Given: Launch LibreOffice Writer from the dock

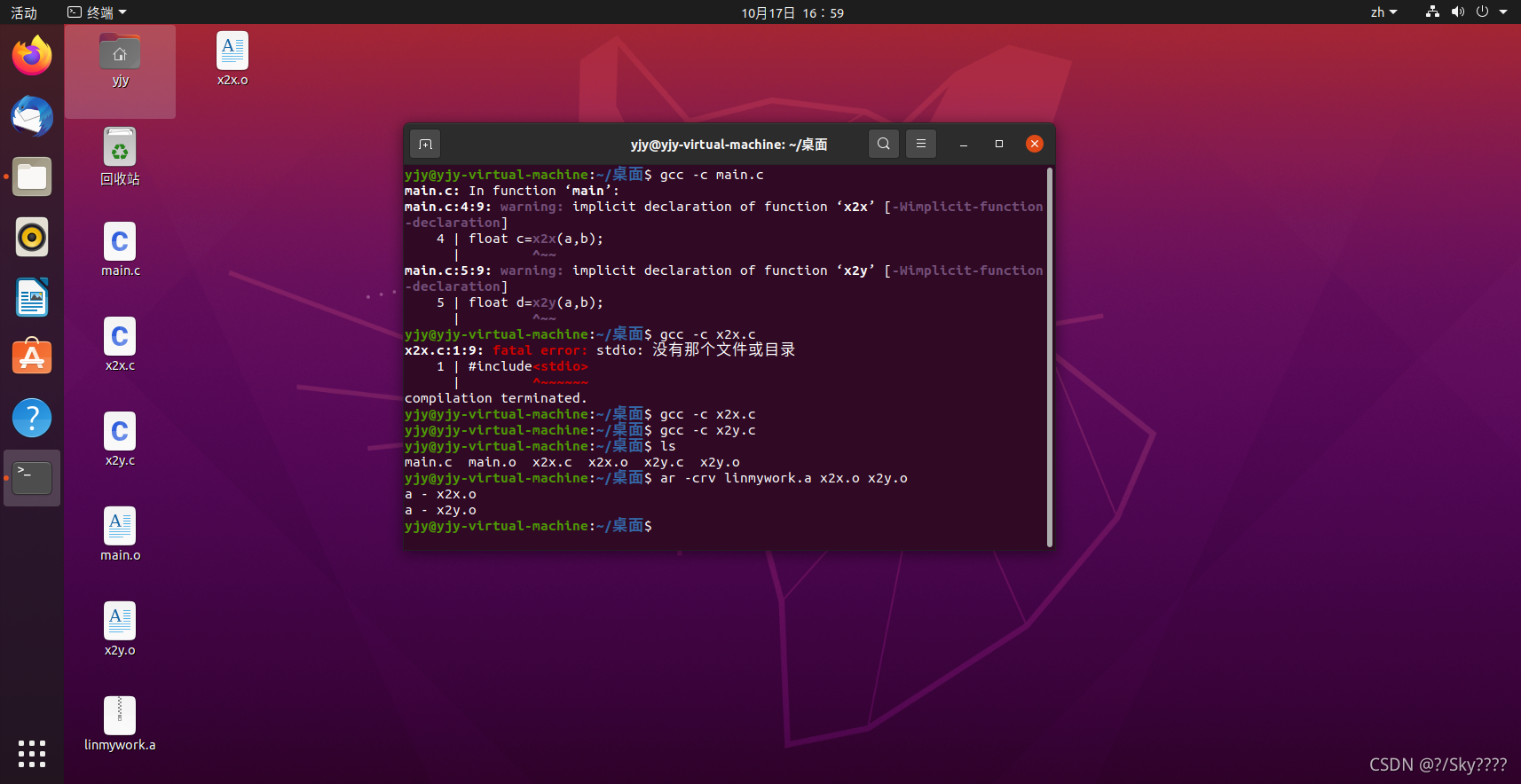Looking at the screenshot, I should click(x=32, y=297).
